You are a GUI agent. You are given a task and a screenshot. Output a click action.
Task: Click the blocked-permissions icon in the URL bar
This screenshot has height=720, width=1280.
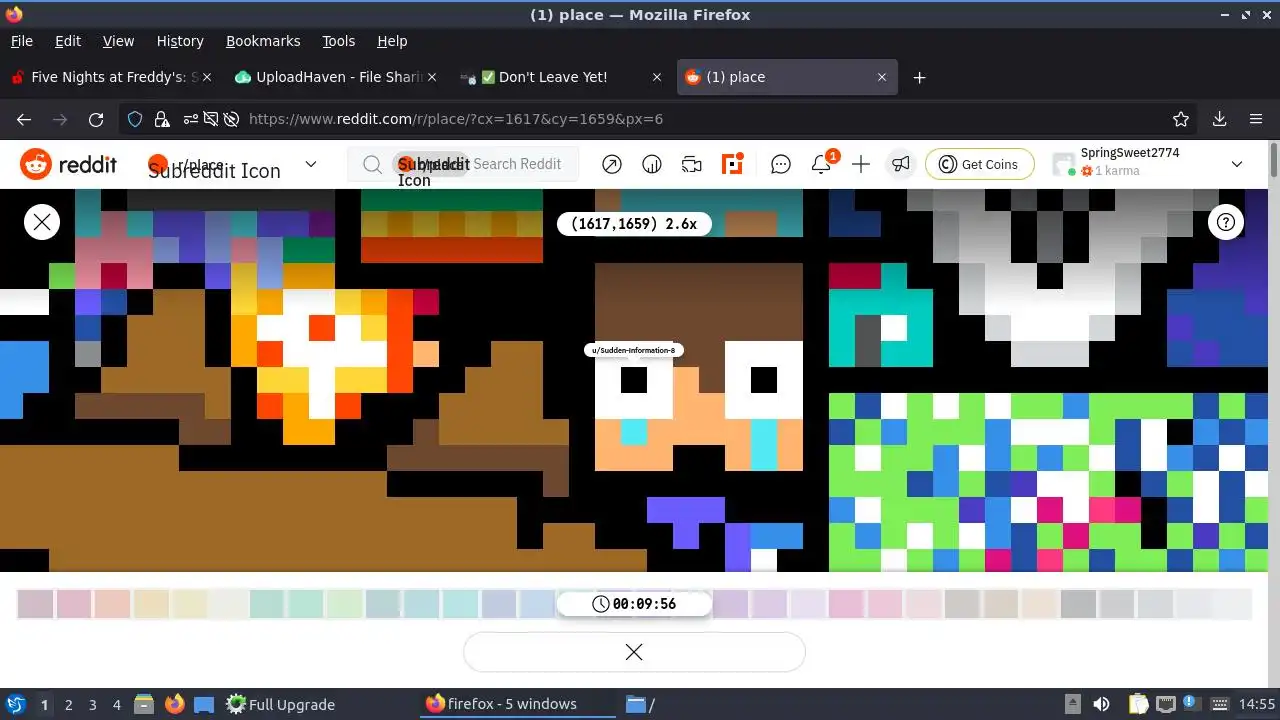(211, 119)
